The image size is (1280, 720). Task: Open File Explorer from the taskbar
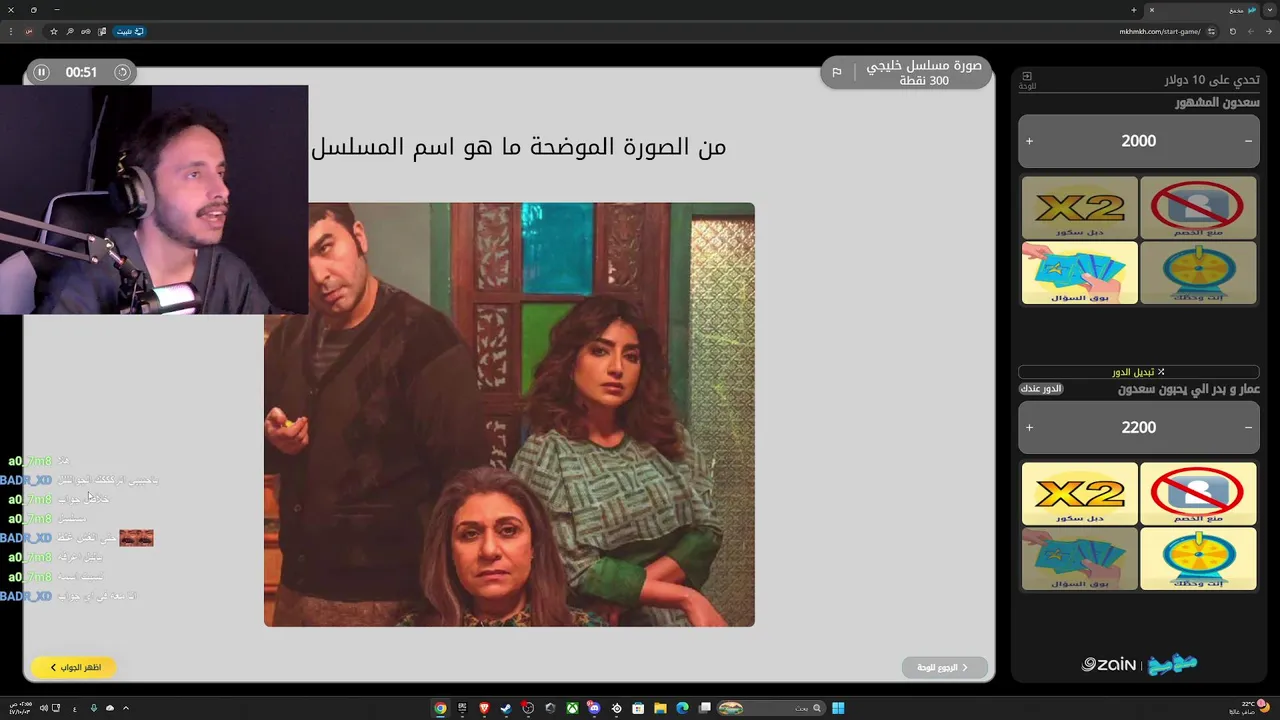pyautogui.click(x=660, y=708)
